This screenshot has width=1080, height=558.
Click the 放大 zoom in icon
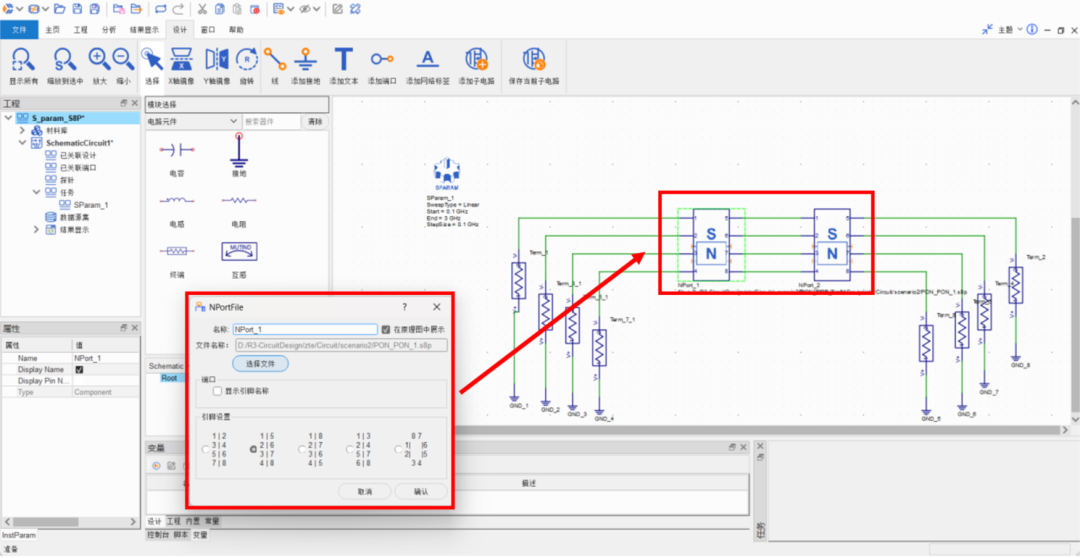coord(100,66)
